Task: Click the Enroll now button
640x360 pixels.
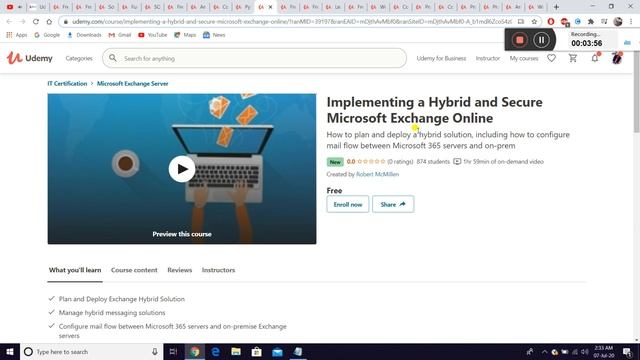Action: click(x=348, y=204)
